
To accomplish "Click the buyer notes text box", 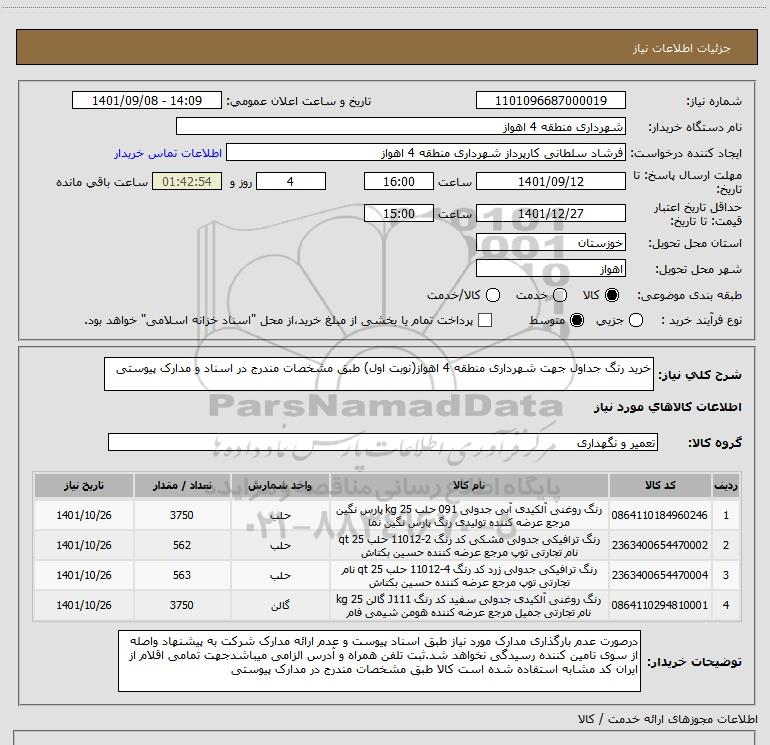I will click(379, 661).
